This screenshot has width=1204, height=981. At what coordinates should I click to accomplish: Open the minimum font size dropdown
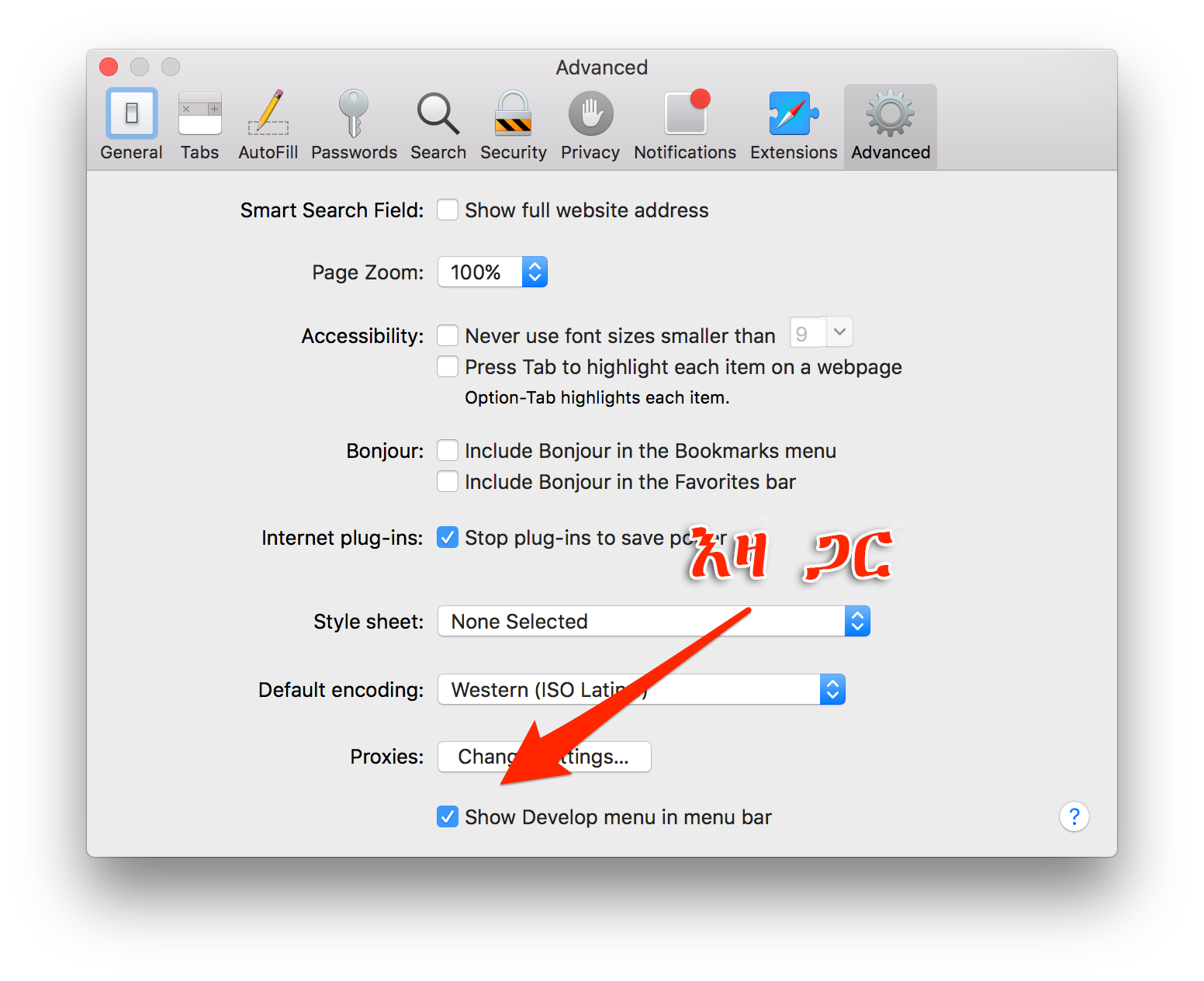pyautogui.click(x=822, y=333)
